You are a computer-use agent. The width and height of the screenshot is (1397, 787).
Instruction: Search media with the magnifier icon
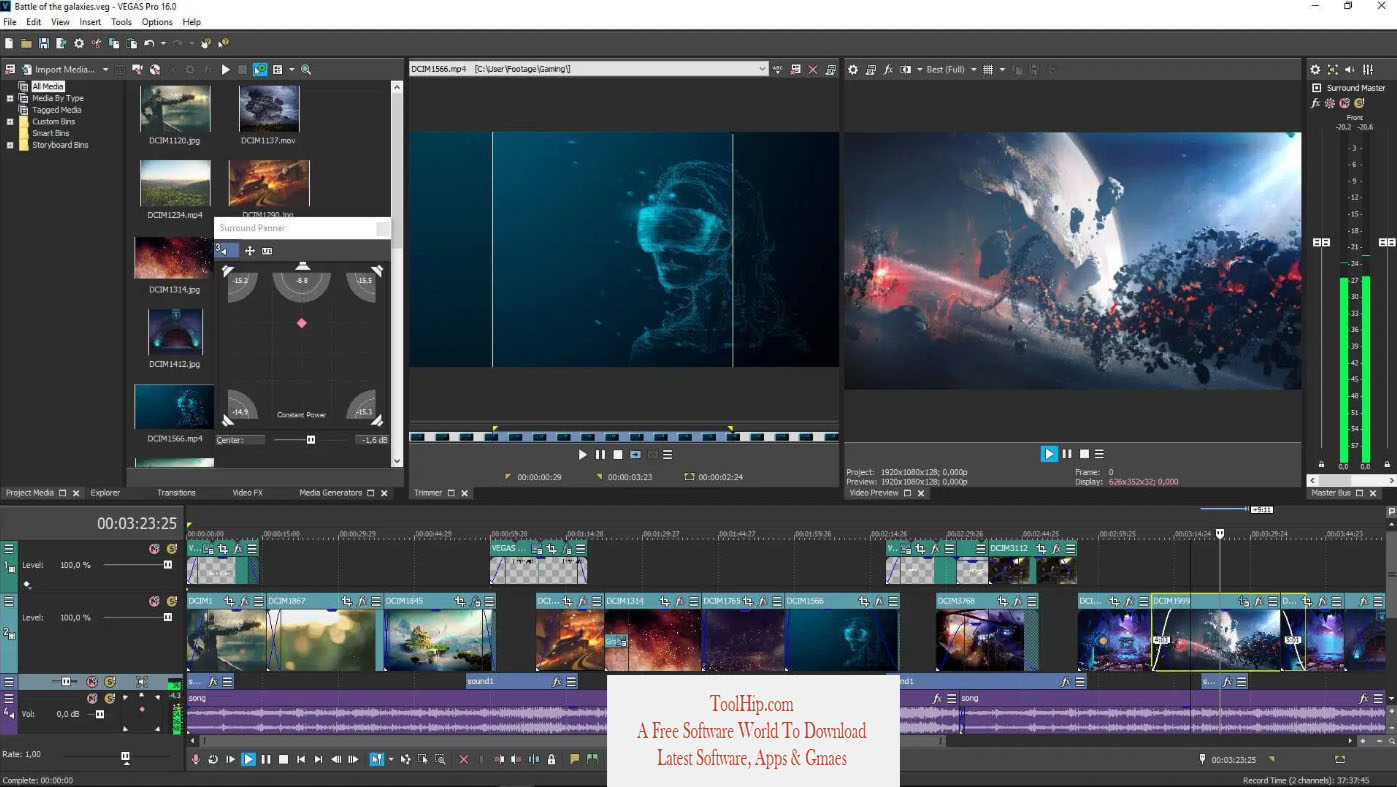(x=306, y=69)
